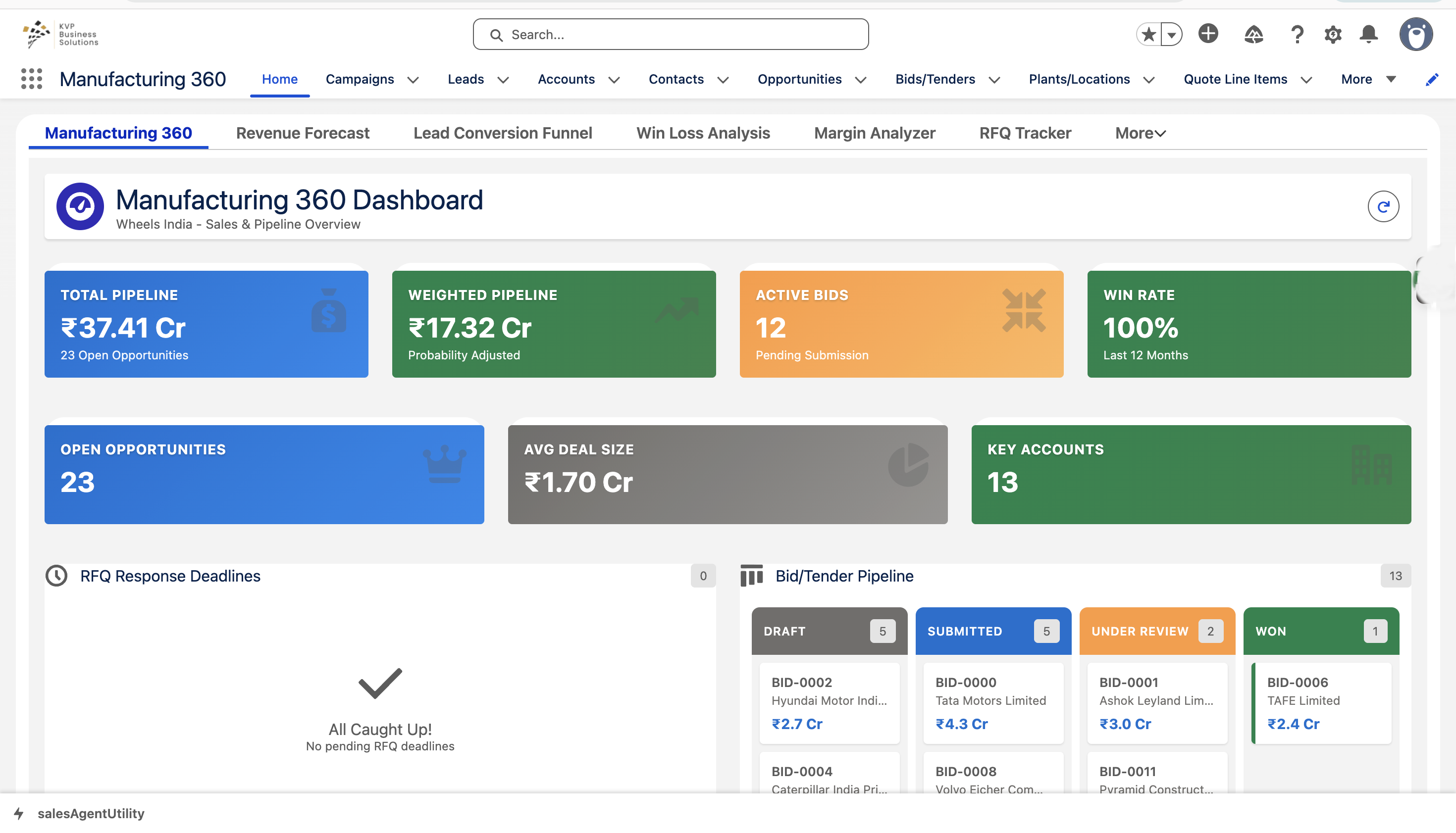Open the App Launcher grid icon
Viewport: 1456px width, 833px height.
(x=32, y=79)
